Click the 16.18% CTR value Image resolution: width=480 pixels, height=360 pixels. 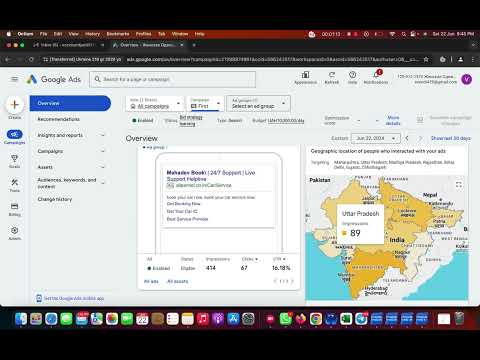coord(281,268)
